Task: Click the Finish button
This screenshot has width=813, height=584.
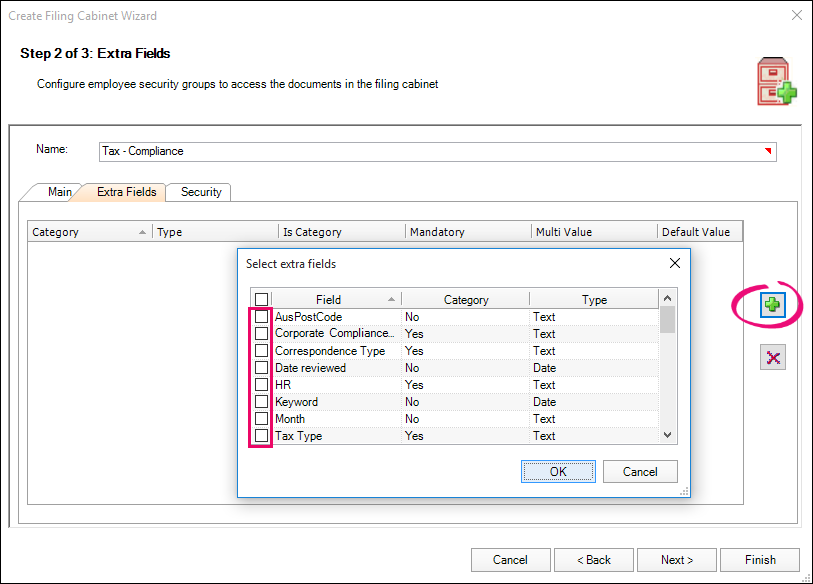Action: point(760,560)
